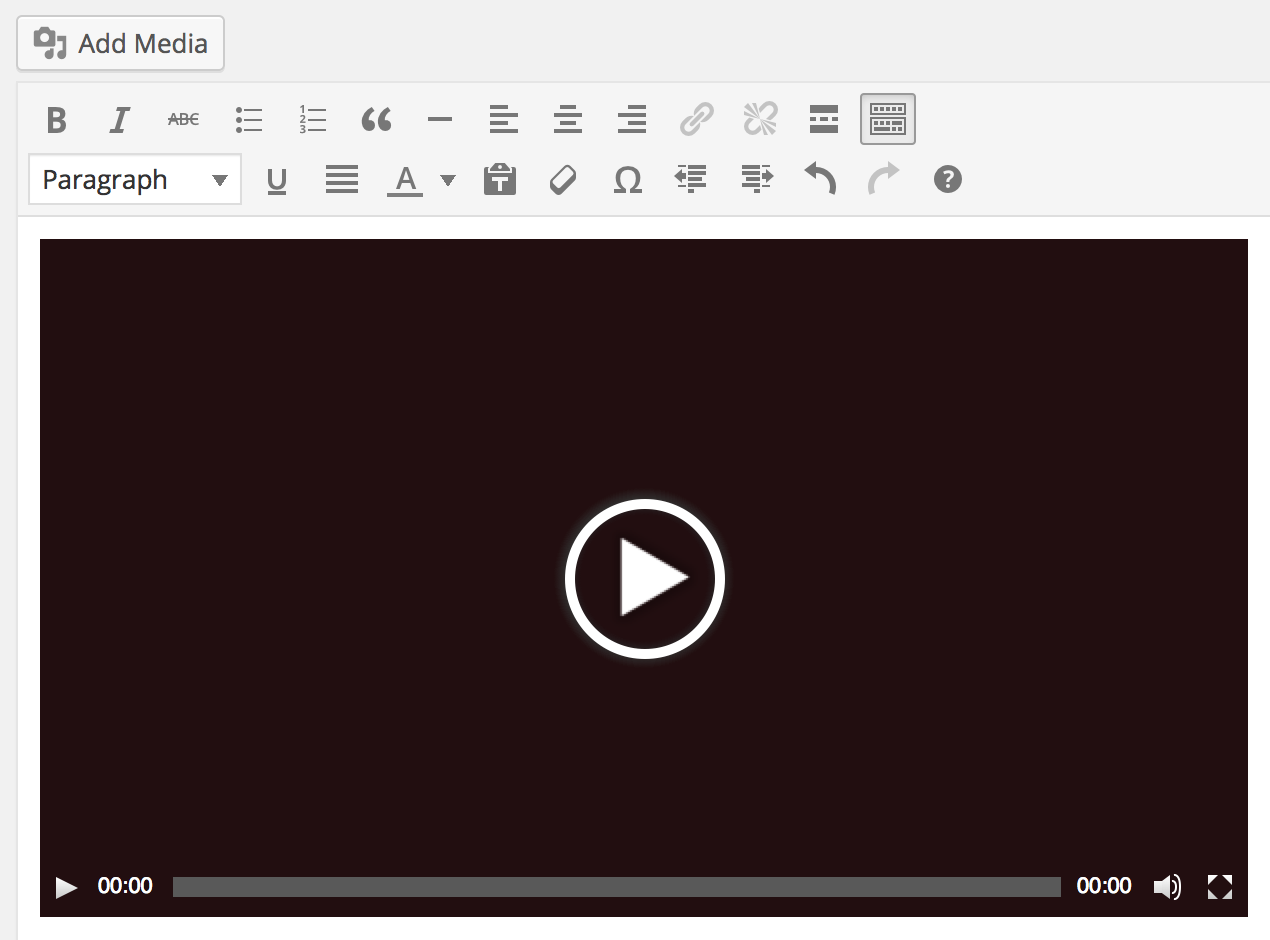
Task: Insert Read More tag
Action: [x=824, y=120]
